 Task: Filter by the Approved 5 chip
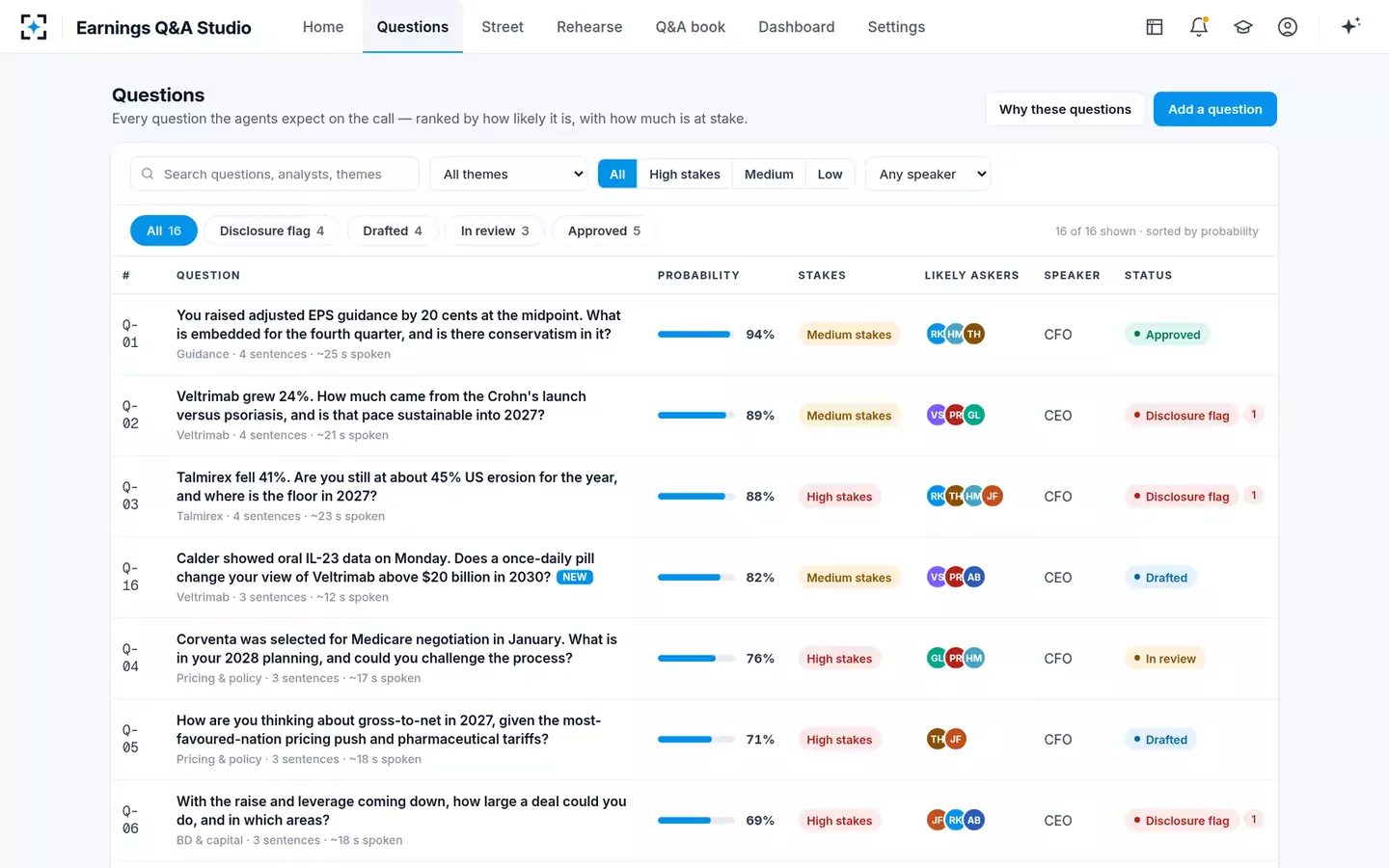[604, 231]
